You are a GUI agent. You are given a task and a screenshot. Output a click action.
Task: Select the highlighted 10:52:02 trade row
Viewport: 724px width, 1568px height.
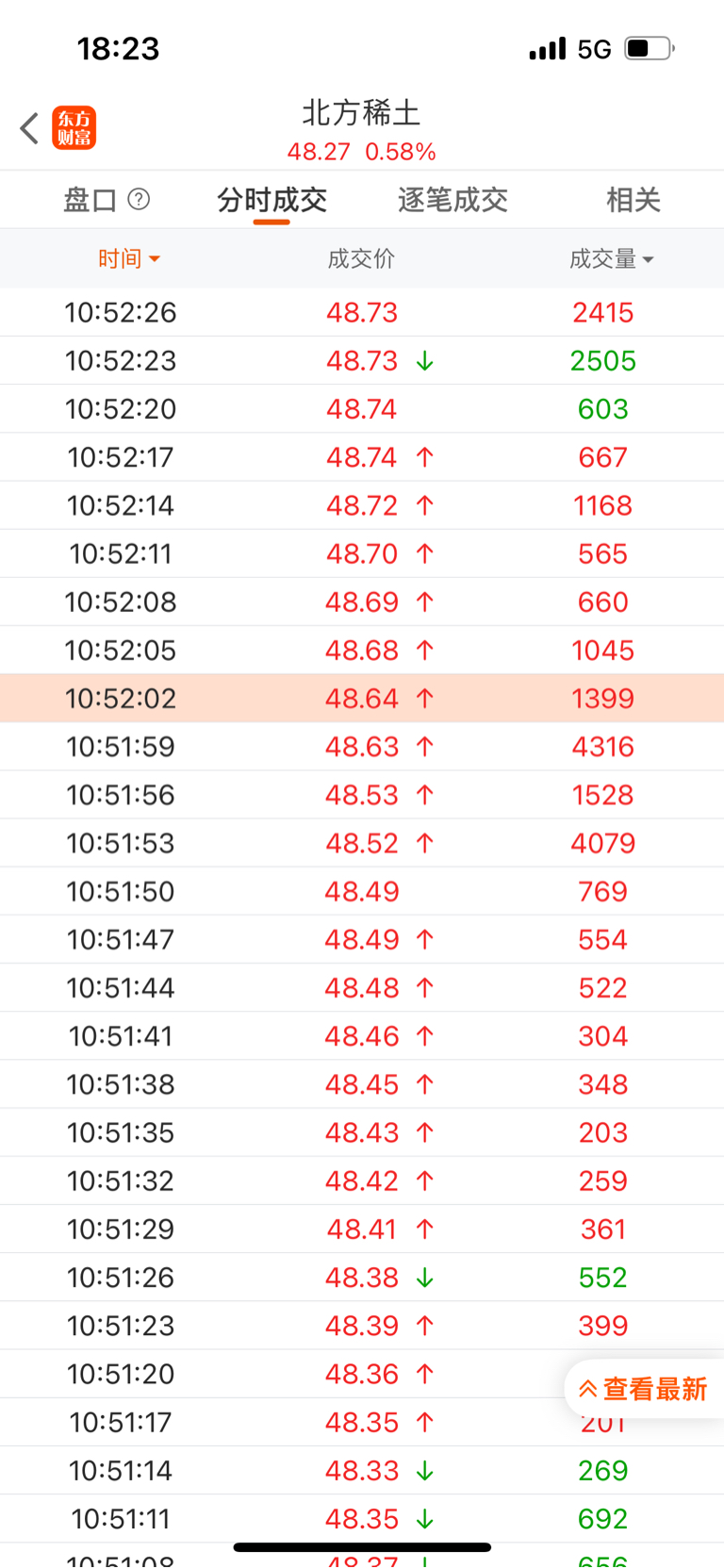point(362,699)
